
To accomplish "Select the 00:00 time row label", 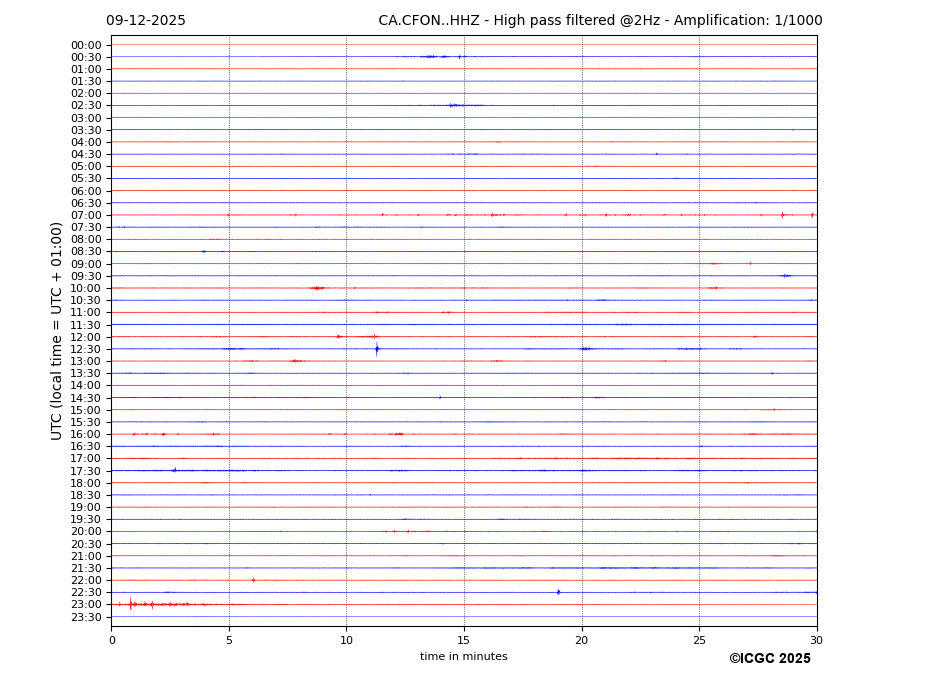I will (86, 45).
